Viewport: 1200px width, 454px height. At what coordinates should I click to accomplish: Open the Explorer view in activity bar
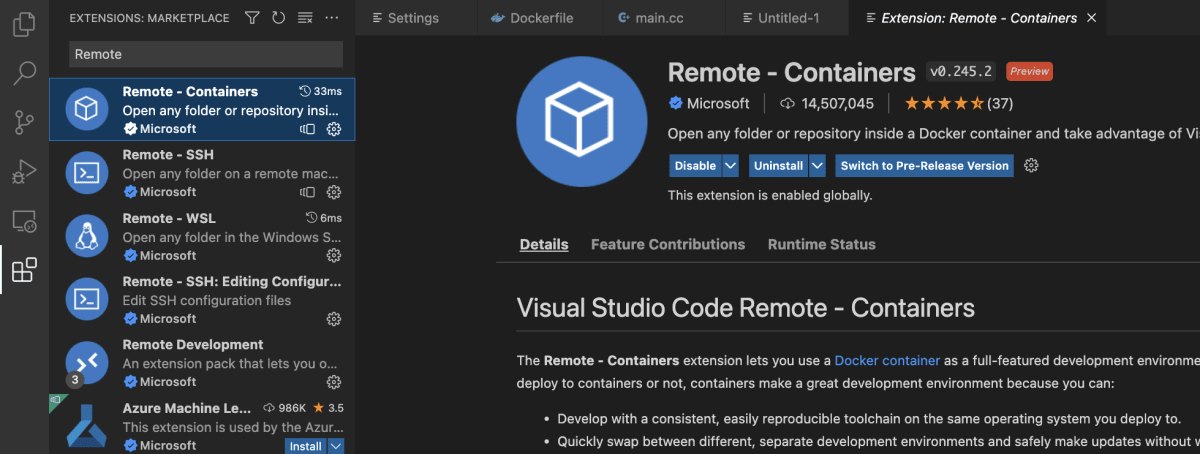(24, 24)
